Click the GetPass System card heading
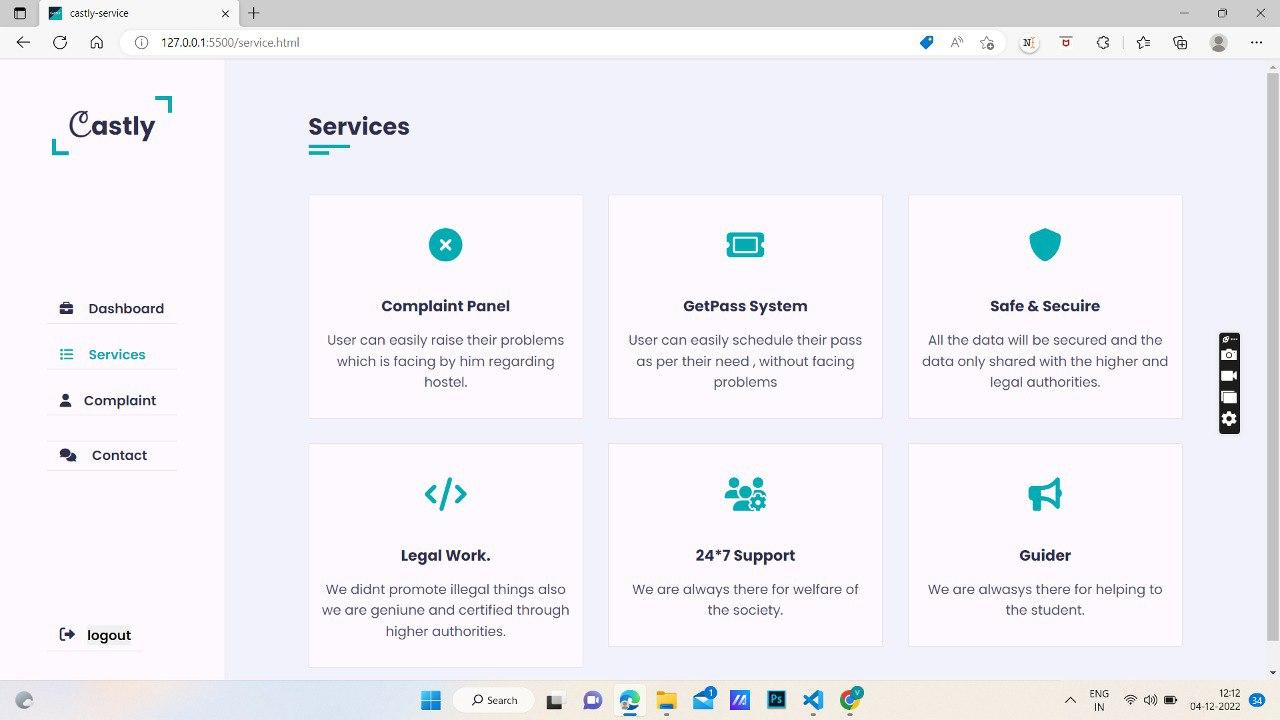 tap(745, 306)
